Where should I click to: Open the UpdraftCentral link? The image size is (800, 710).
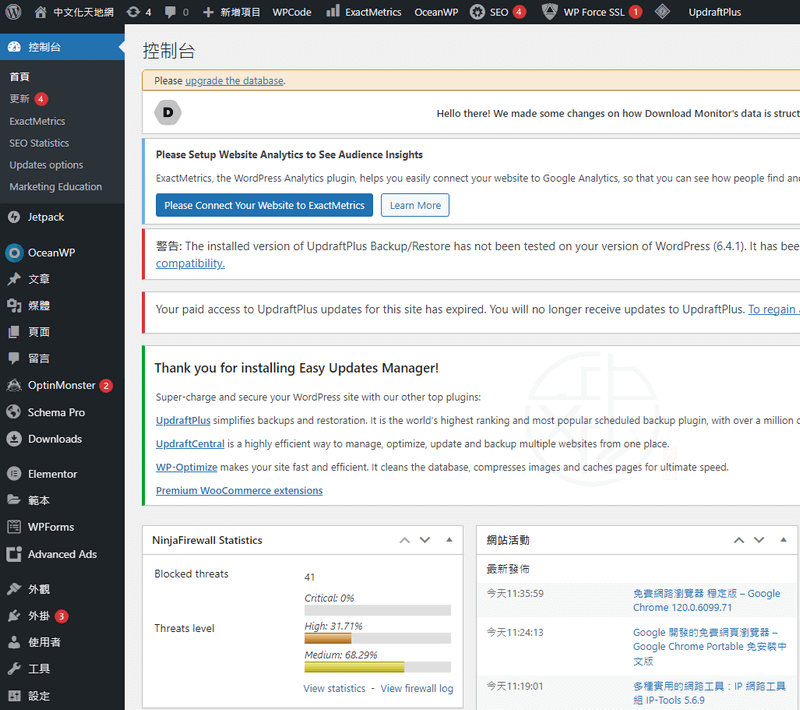point(190,444)
